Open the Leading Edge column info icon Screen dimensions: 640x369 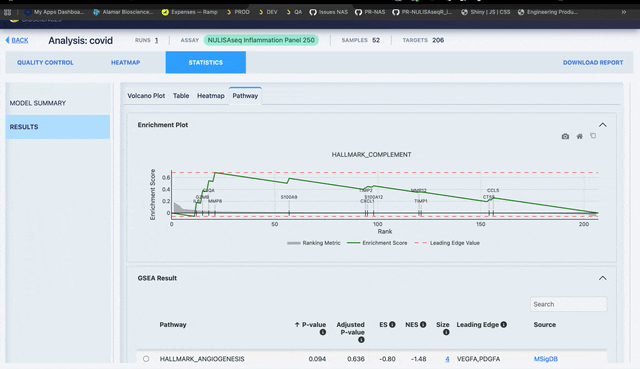tap(504, 325)
